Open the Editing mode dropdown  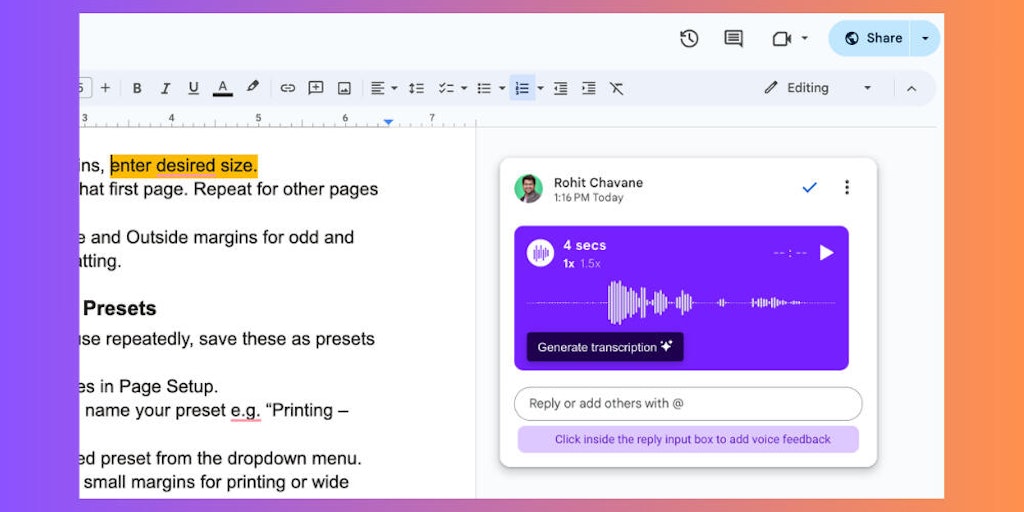[x=818, y=88]
